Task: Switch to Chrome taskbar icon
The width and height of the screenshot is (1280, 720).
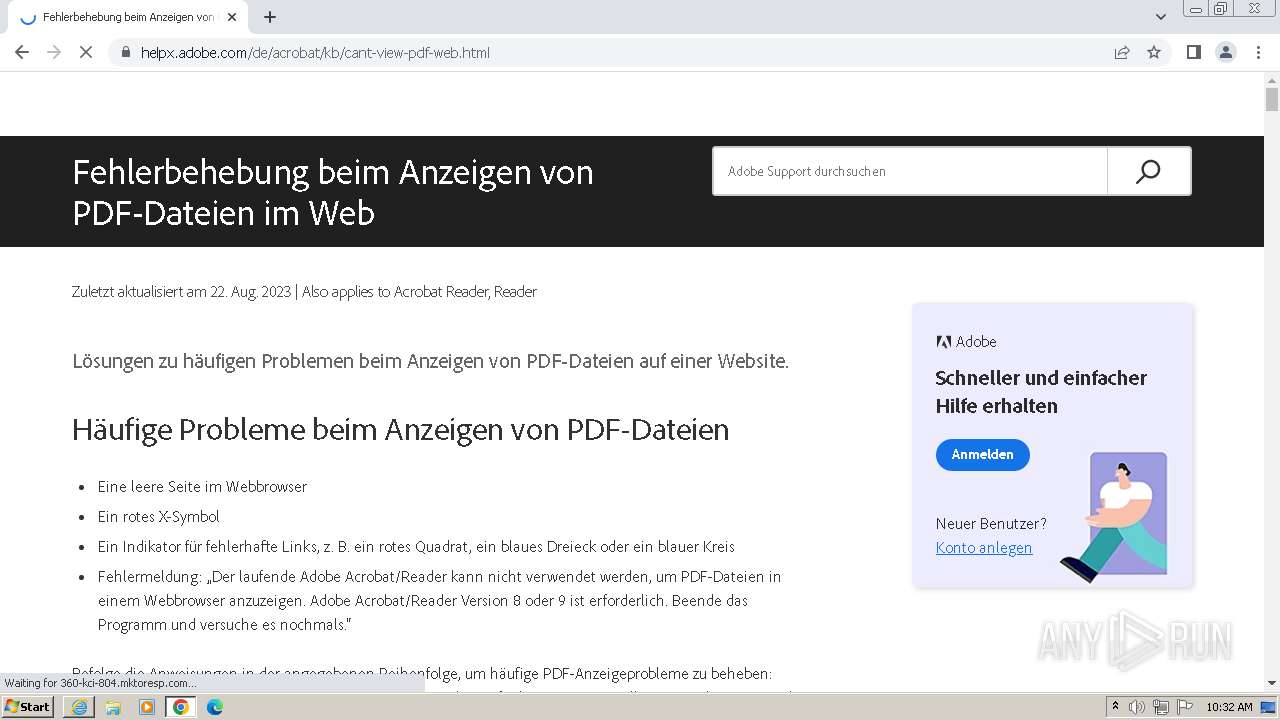Action: tap(181, 707)
